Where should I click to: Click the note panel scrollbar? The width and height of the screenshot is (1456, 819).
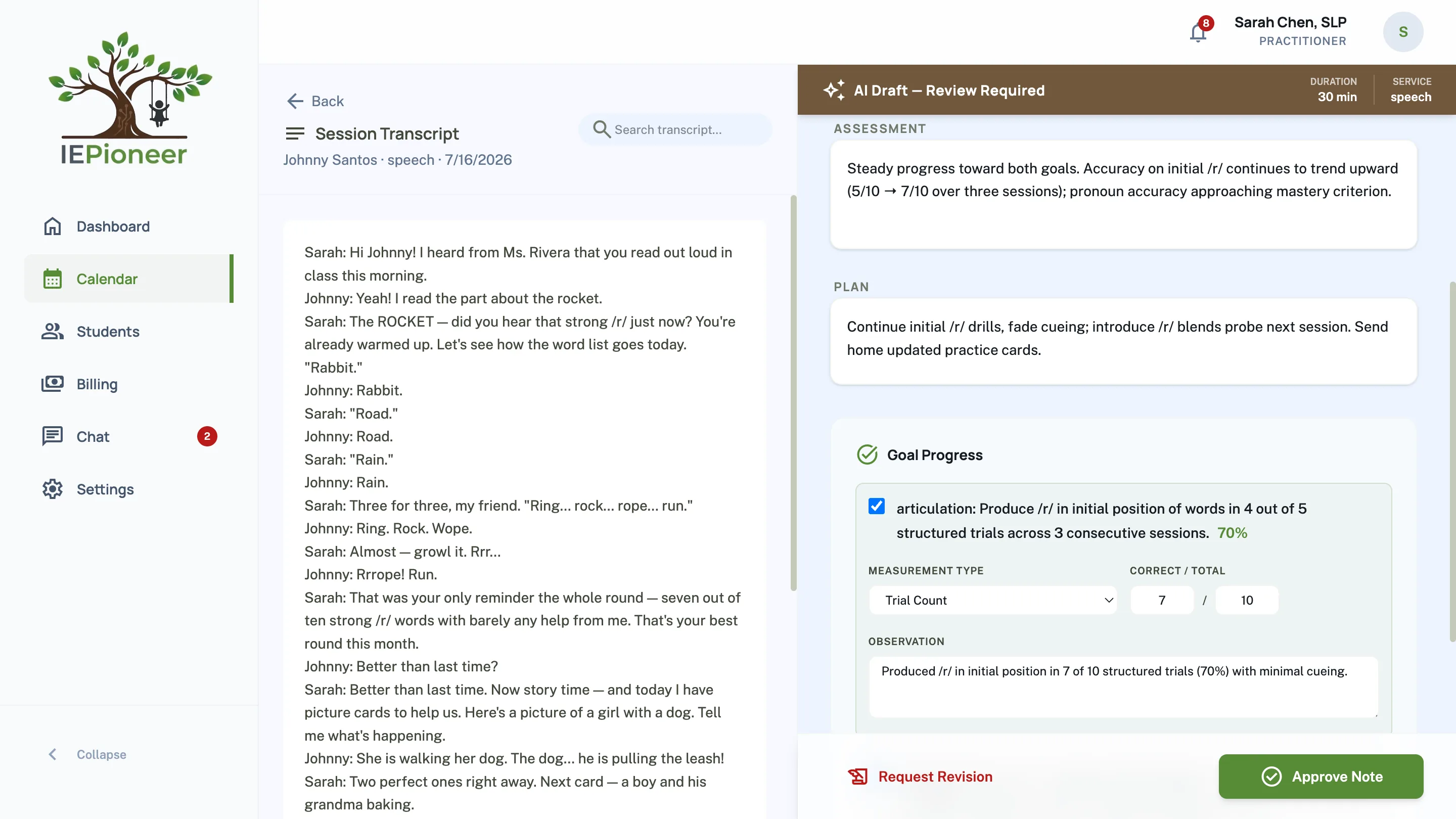(x=1451, y=462)
